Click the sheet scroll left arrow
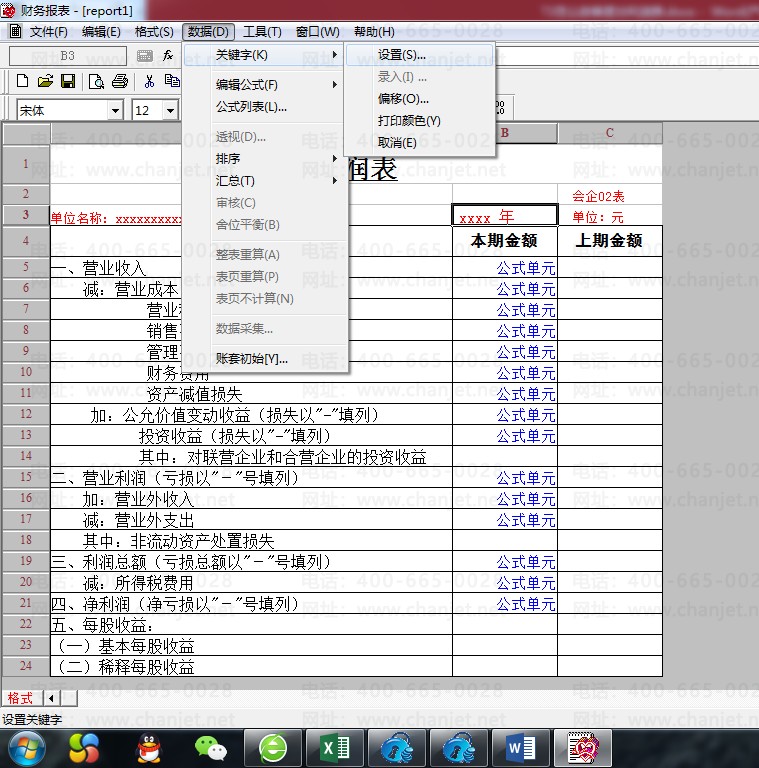The height and width of the screenshot is (768, 759). pos(51,698)
